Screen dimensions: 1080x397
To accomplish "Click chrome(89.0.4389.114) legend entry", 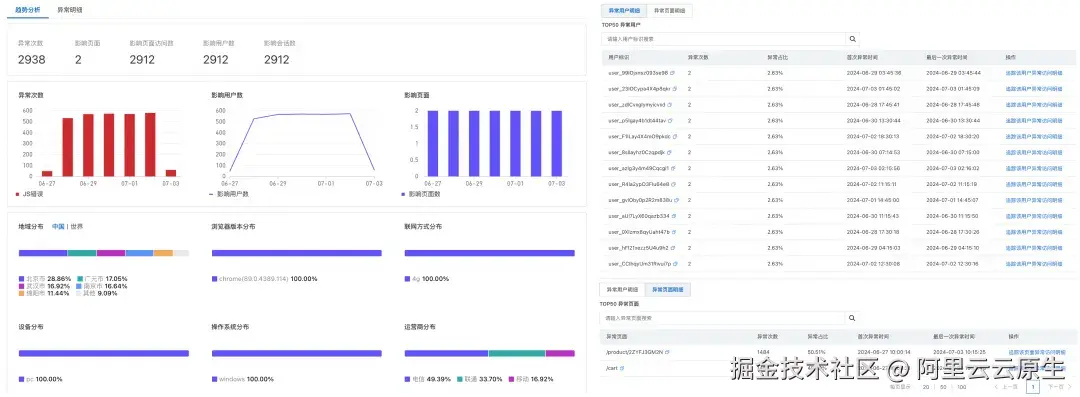I will pyautogui.click(x=264, y=278).
